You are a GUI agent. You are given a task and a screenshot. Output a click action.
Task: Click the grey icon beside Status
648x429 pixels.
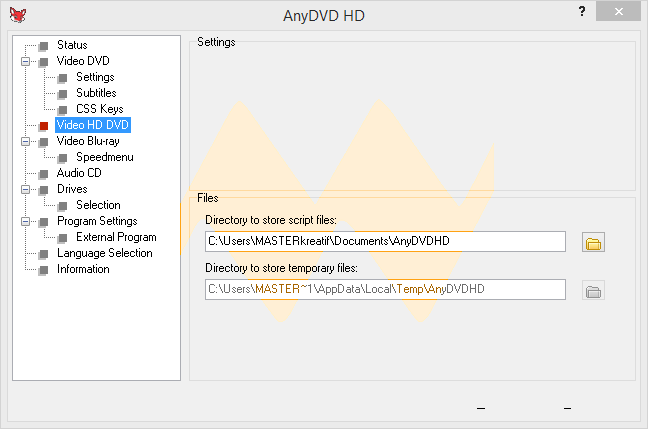43,46
